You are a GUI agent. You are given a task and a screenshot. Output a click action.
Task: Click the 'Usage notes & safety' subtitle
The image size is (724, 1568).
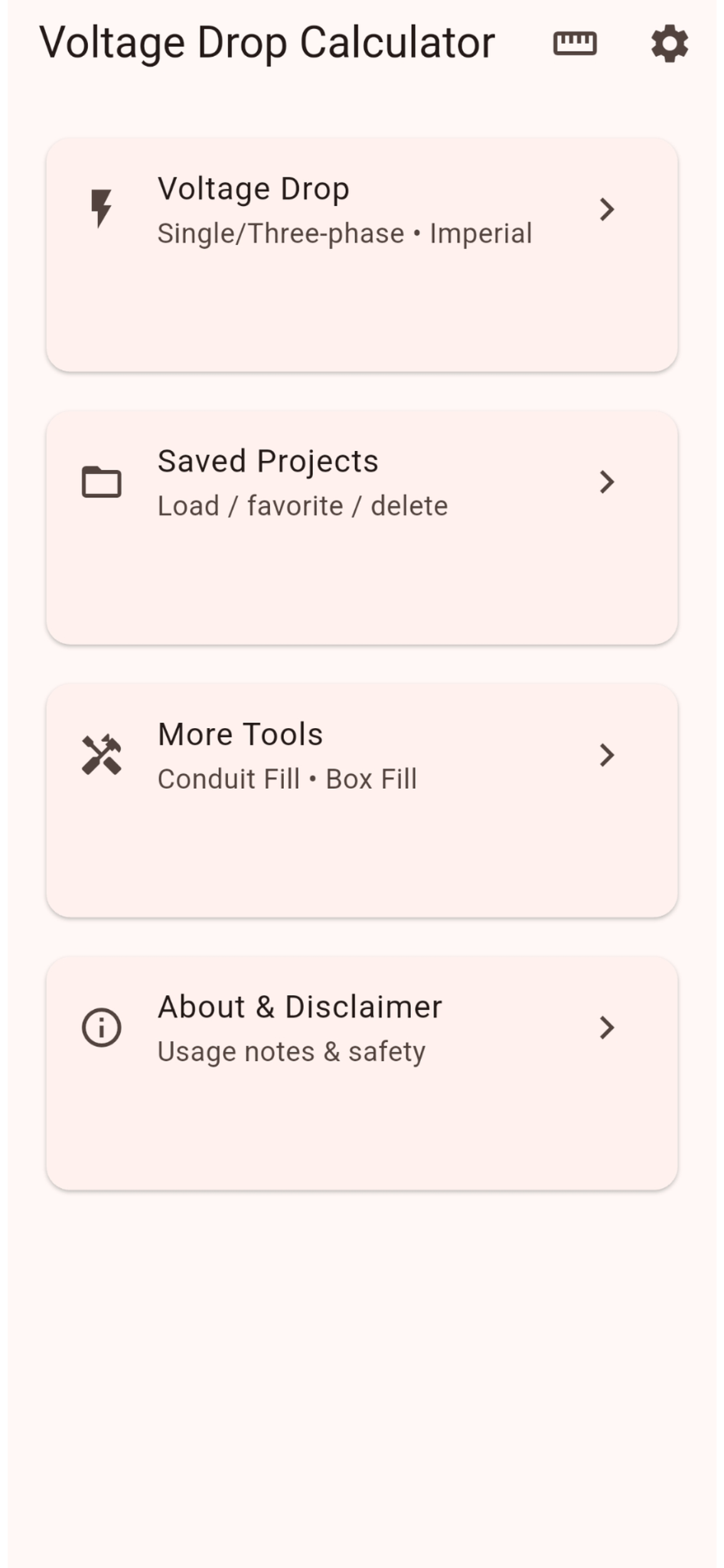pyautogui.click(x=291, y=1052)
